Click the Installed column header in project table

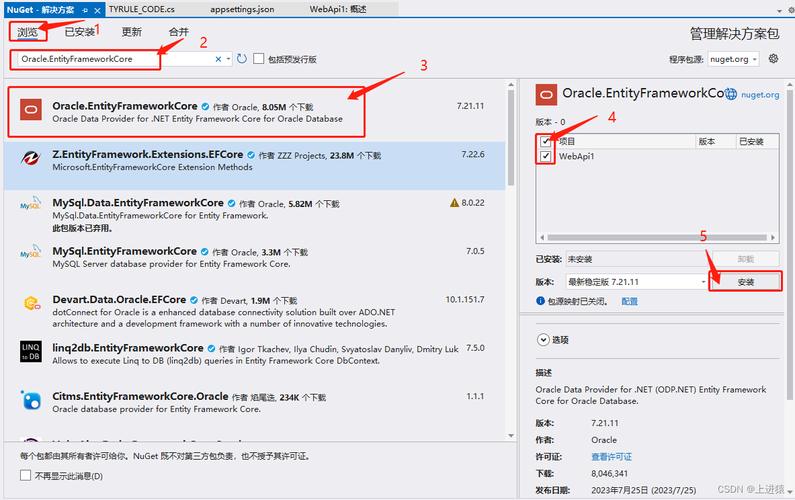[751, 141]
